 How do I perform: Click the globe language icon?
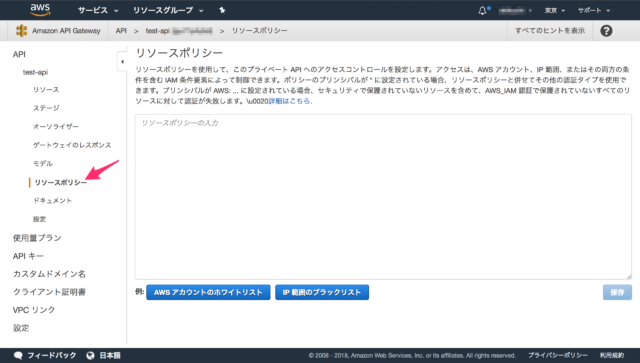point(91,355)
